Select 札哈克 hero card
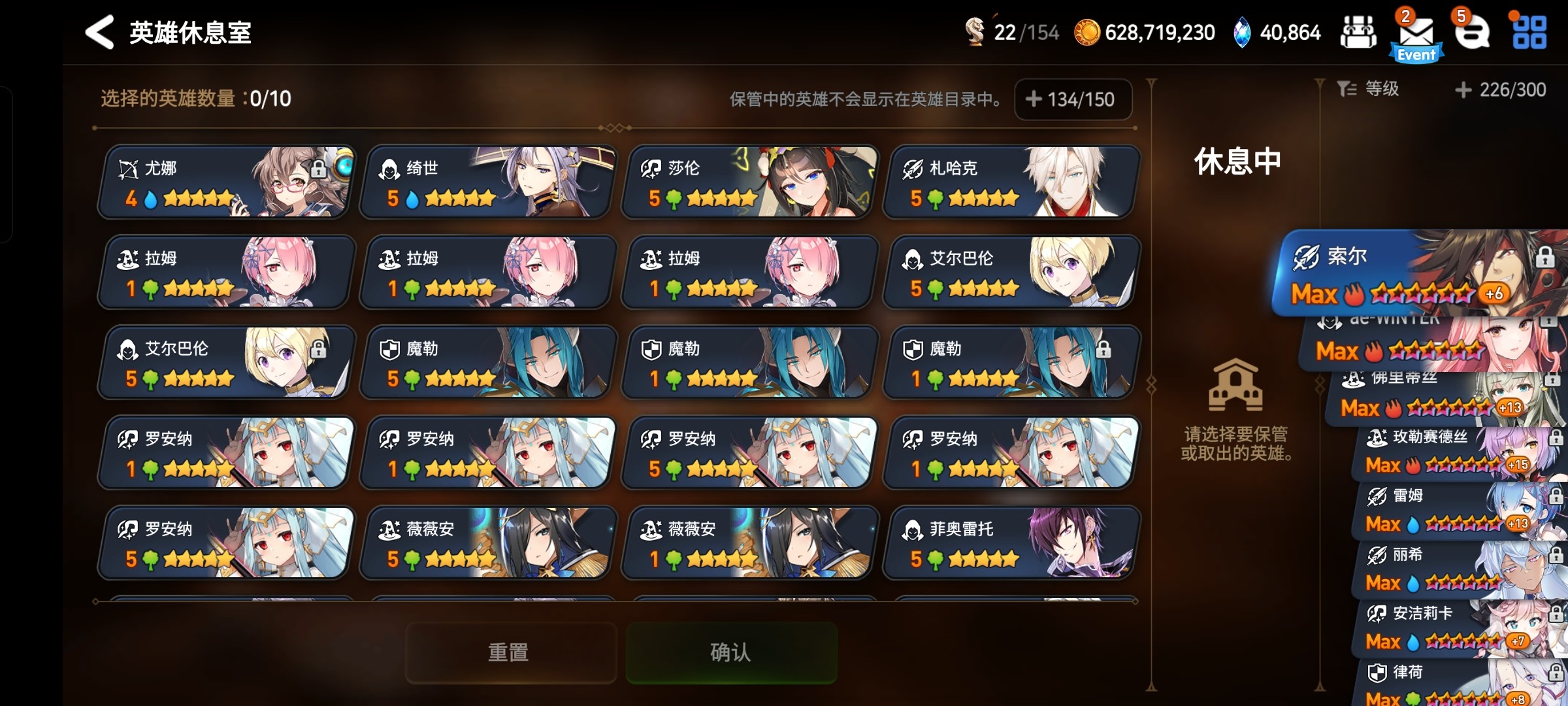1568x706 pixels. 1011,182
